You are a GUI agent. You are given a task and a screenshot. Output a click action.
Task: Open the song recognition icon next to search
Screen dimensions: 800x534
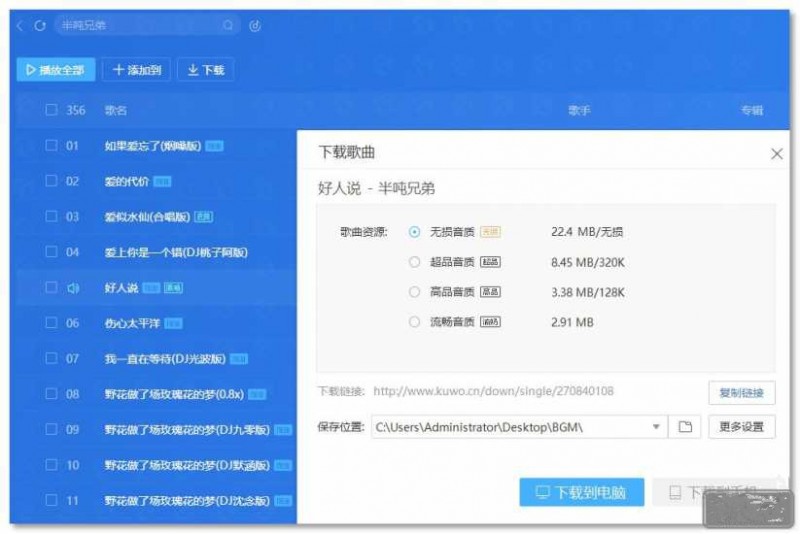255,25
